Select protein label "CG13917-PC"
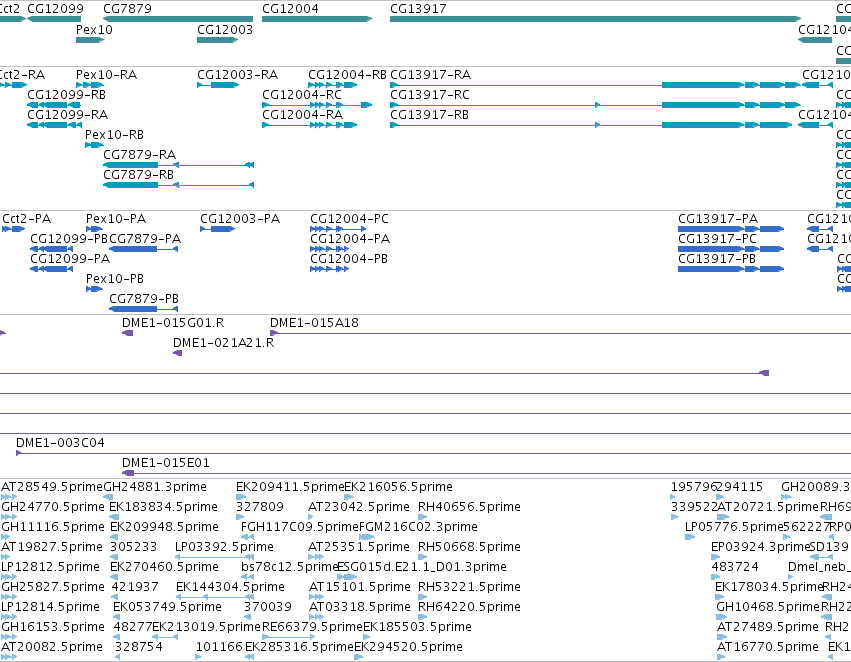This screenshot has height=662, width=851. point(717,239)
